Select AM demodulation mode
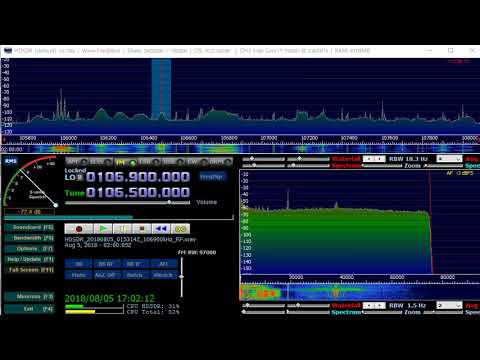 tap(77, 162)
